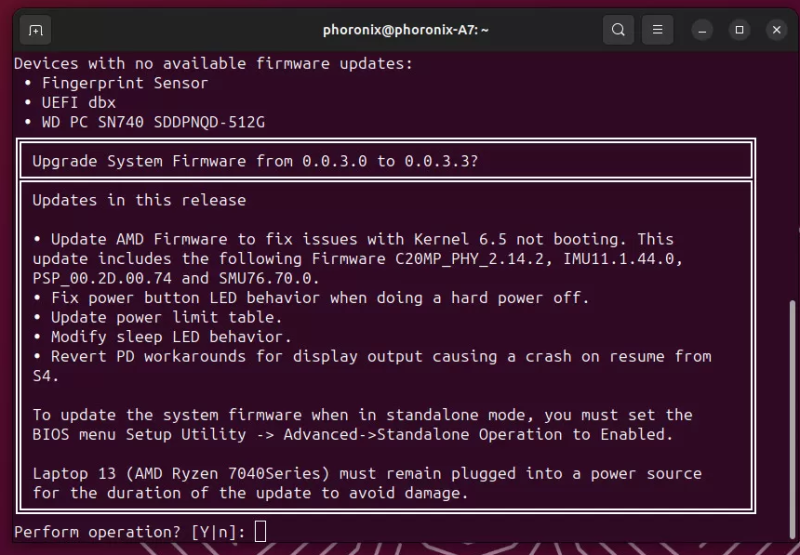Click 'for the duration of the update' line
This screenshot has width=800, height=555.
(250, 493)
